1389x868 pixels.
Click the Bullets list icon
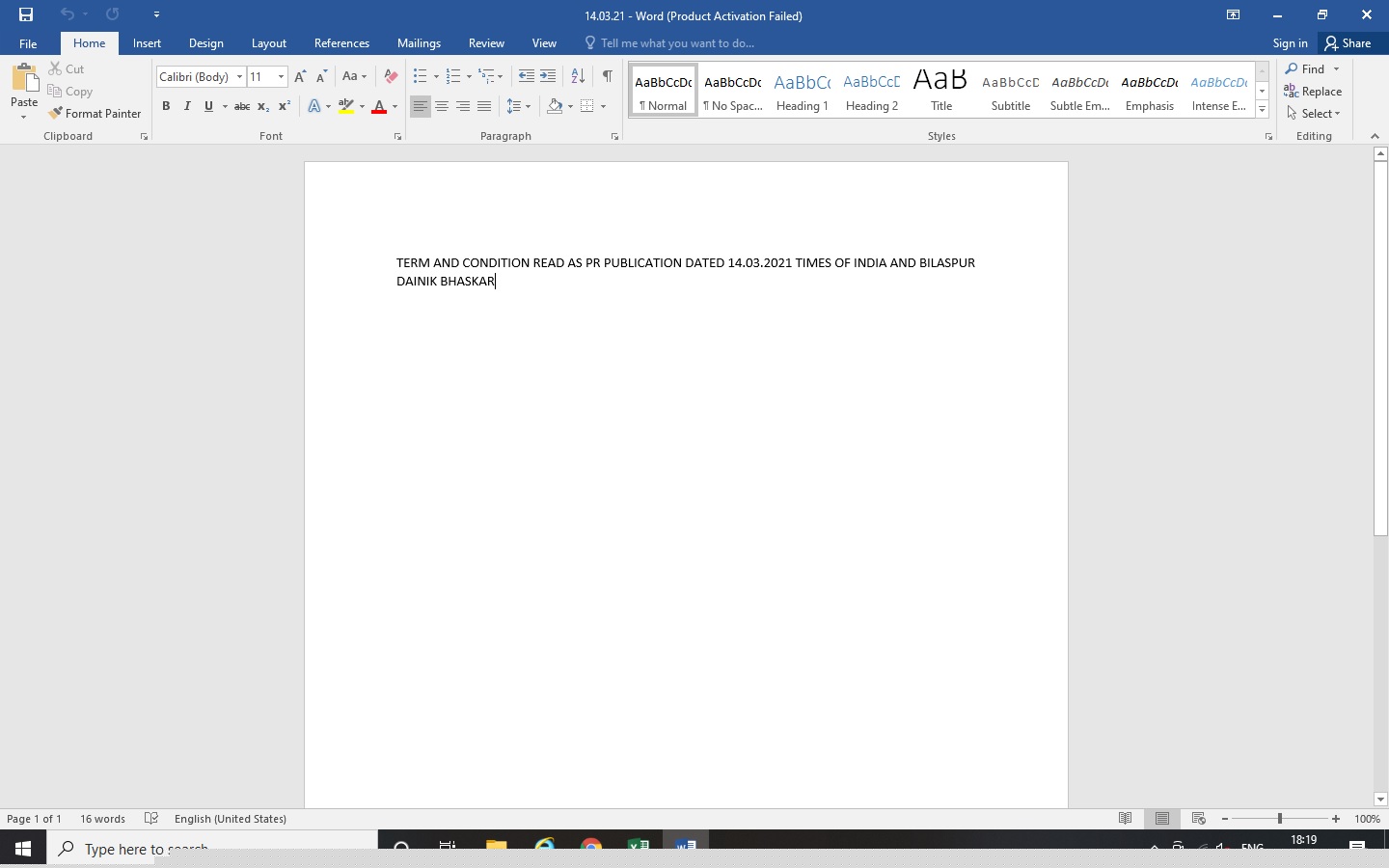tap(420, 77)
